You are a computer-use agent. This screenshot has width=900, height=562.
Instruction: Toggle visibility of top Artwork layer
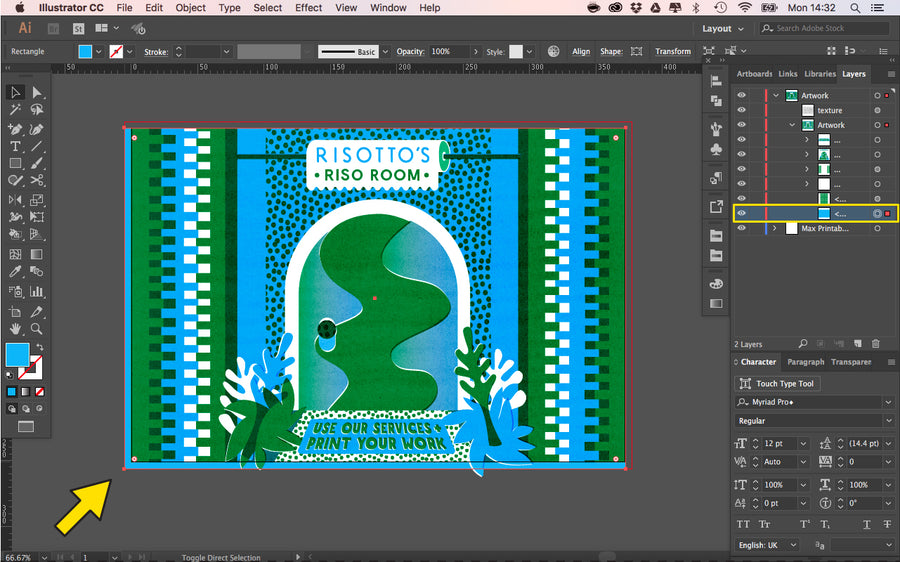[x=742, y=96]
